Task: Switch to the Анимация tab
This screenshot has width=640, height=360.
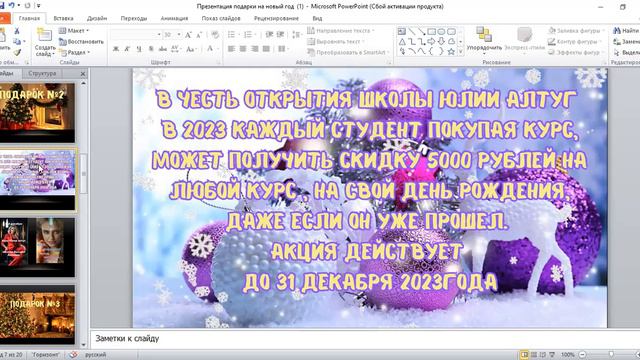Action: click(x=174, y=18)
